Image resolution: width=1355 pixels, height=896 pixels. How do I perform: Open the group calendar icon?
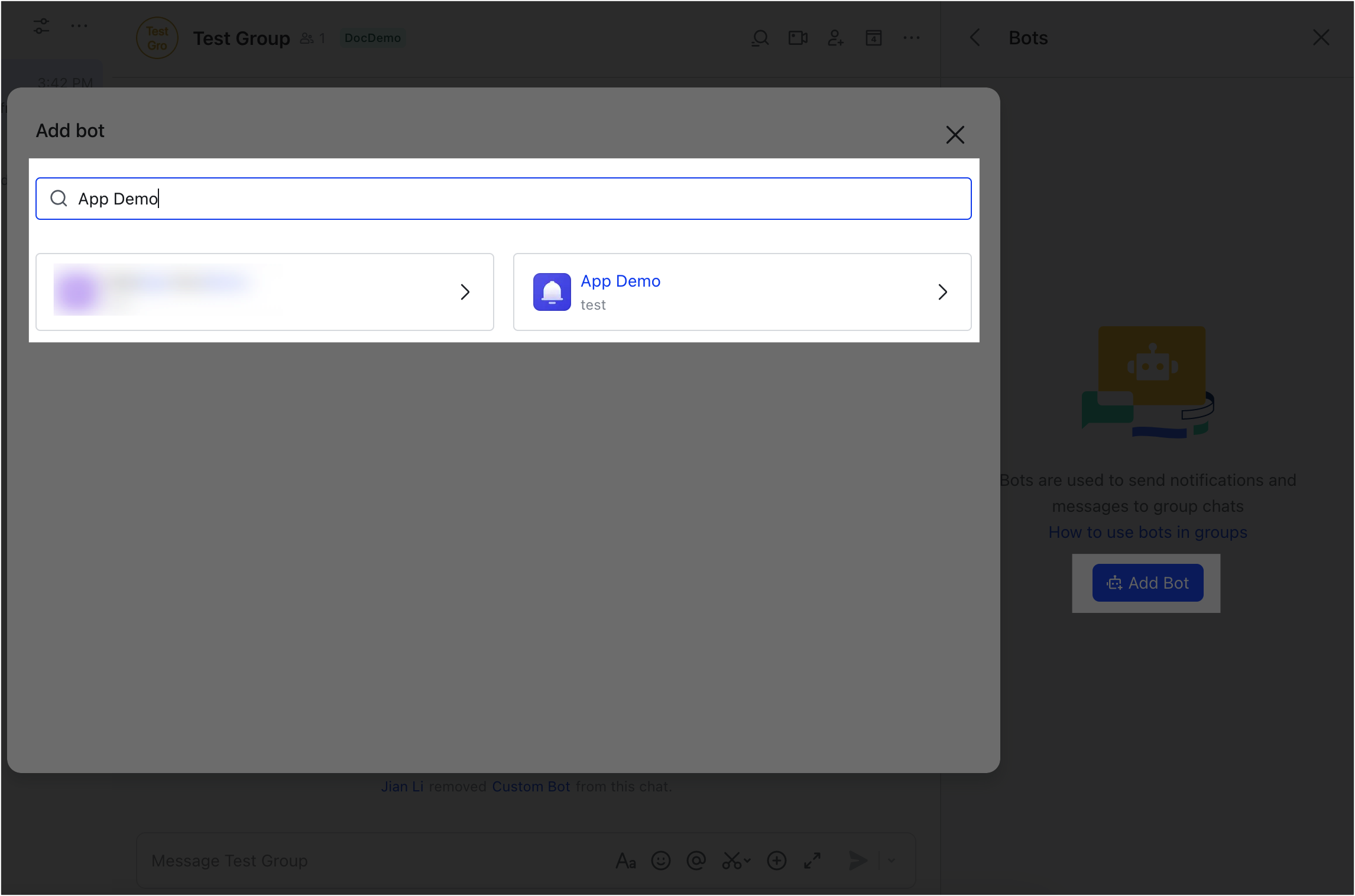(873, 38)
